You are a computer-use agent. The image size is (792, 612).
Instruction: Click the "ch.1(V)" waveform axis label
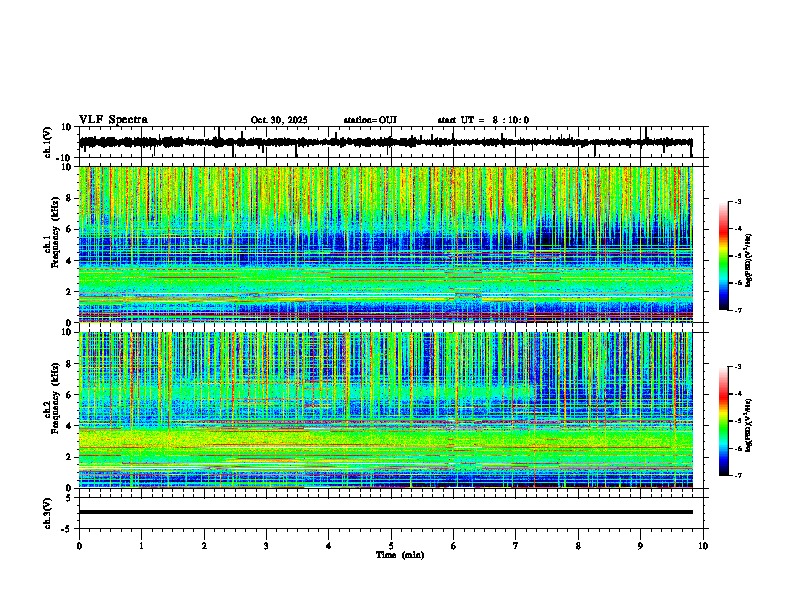[x=48, y=142]
